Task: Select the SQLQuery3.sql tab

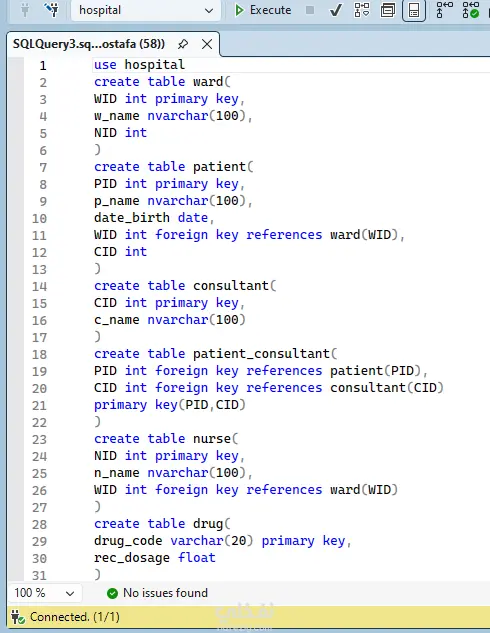Action: [x=89, y=44]
